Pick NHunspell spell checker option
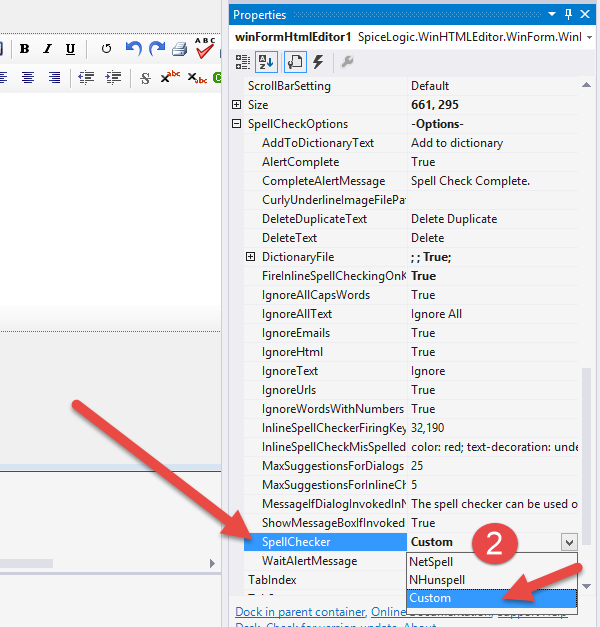 pos(437,579)
